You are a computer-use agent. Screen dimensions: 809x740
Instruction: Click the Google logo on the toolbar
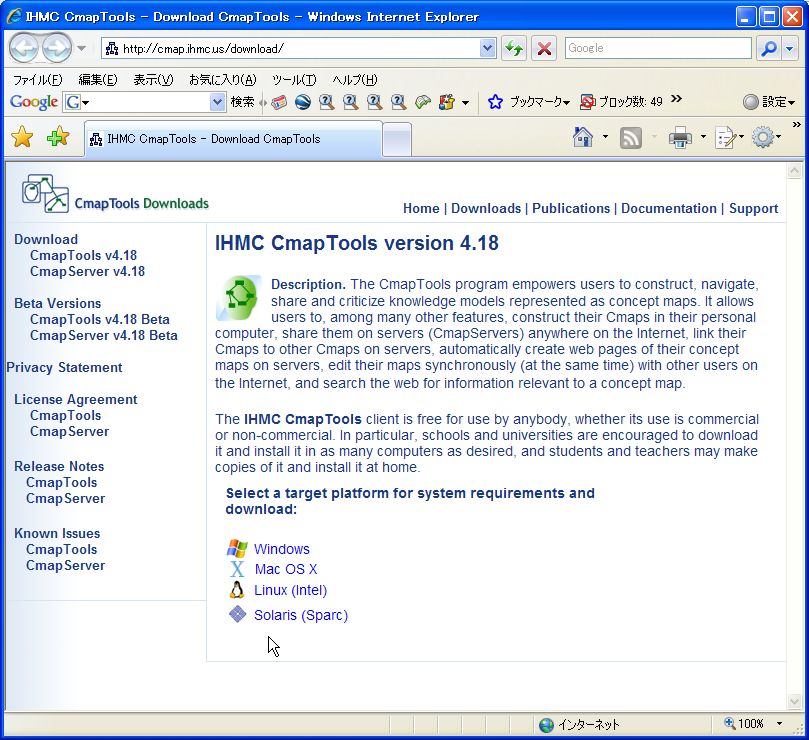tap(34, 102)
